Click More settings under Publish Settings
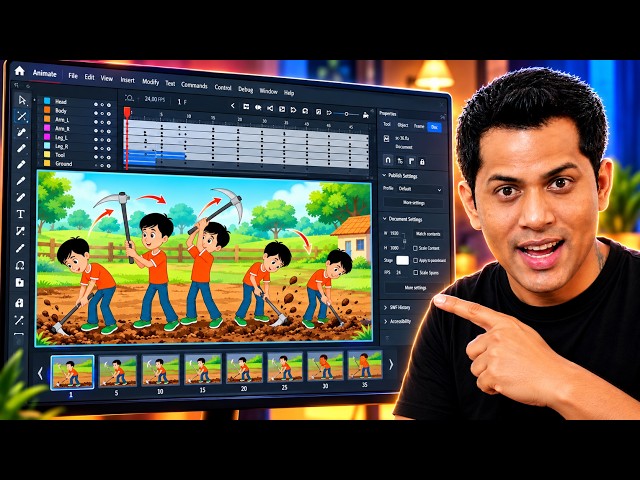 [413, 202]
